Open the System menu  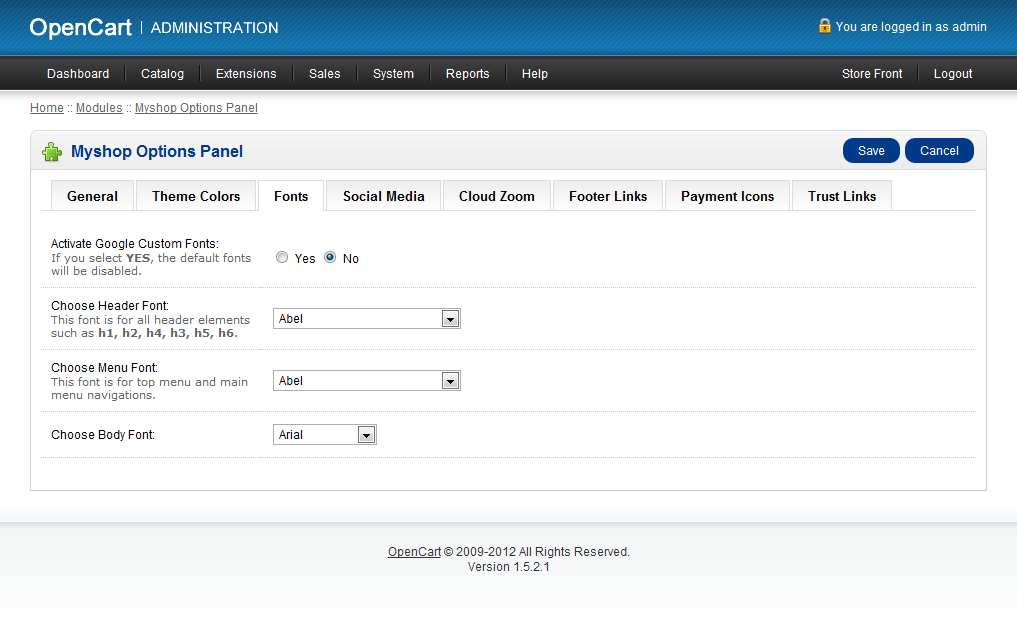(x=393, y=74)
